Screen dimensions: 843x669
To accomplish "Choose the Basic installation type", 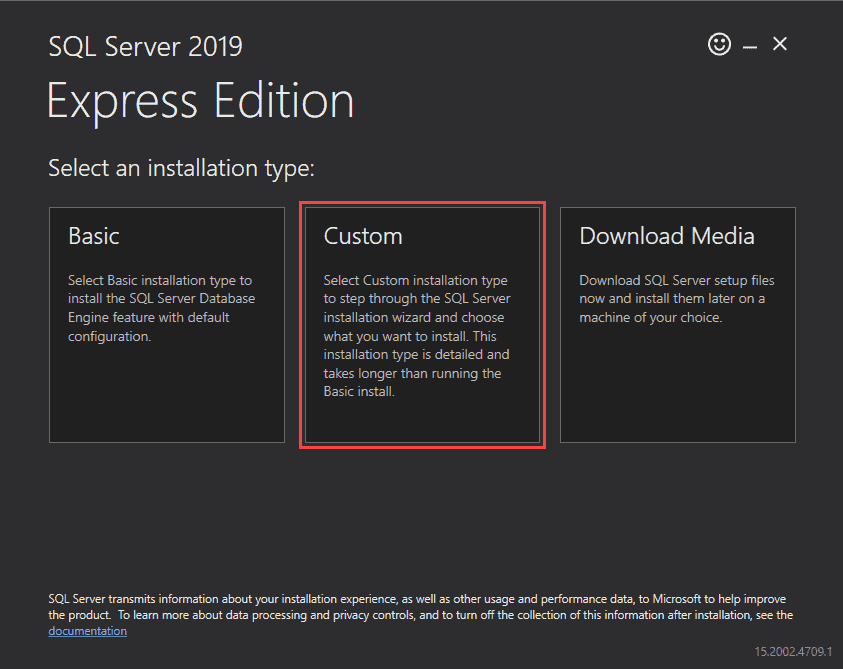I will [x=167, y=325].
